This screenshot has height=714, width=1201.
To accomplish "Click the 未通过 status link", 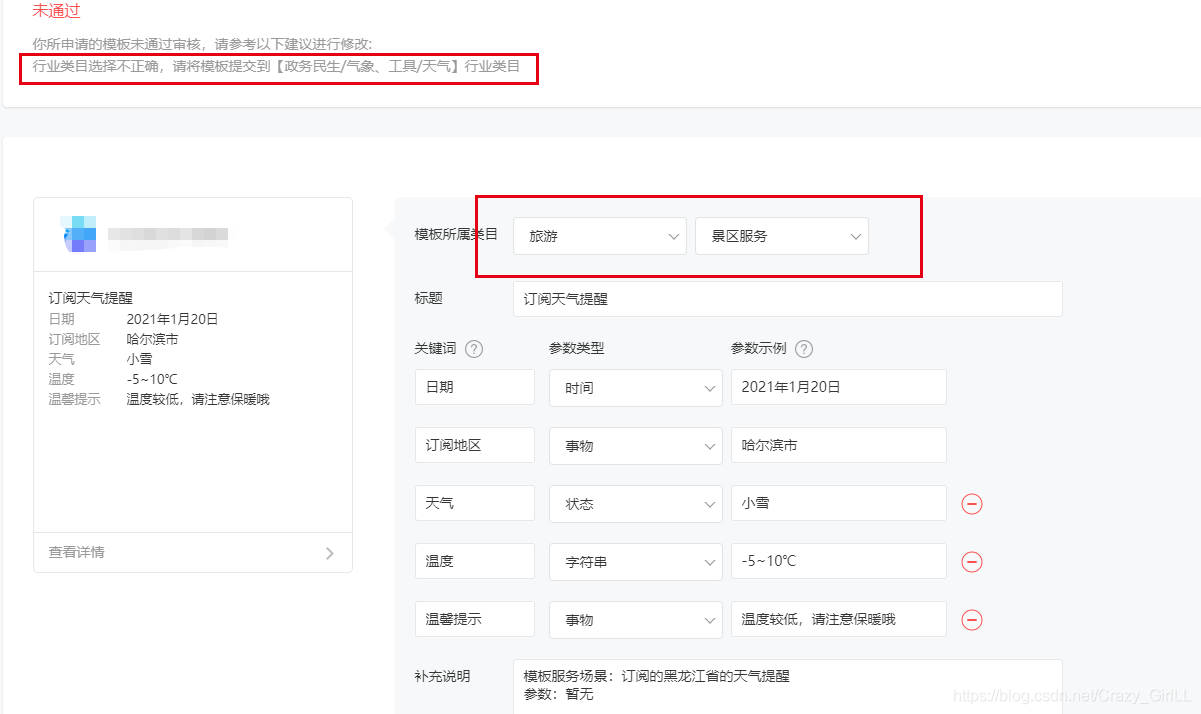I will (x=56, y=12).
